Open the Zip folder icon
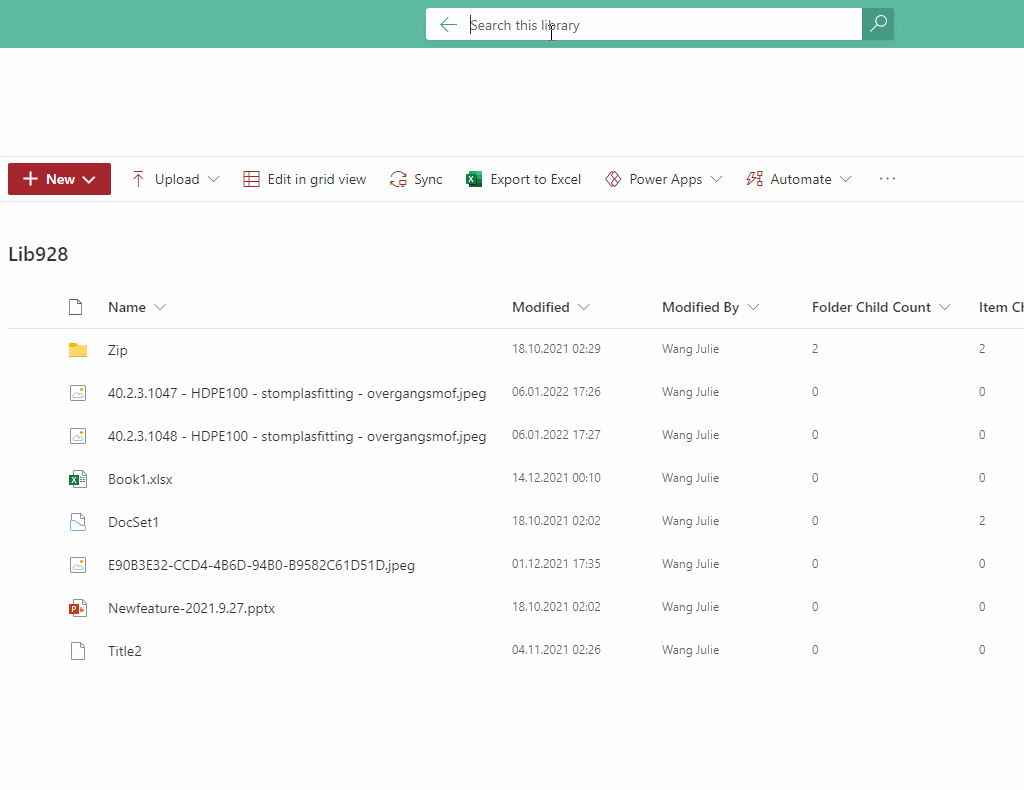This screenshot has width=1024, height=790. click(x=78, y=349)
